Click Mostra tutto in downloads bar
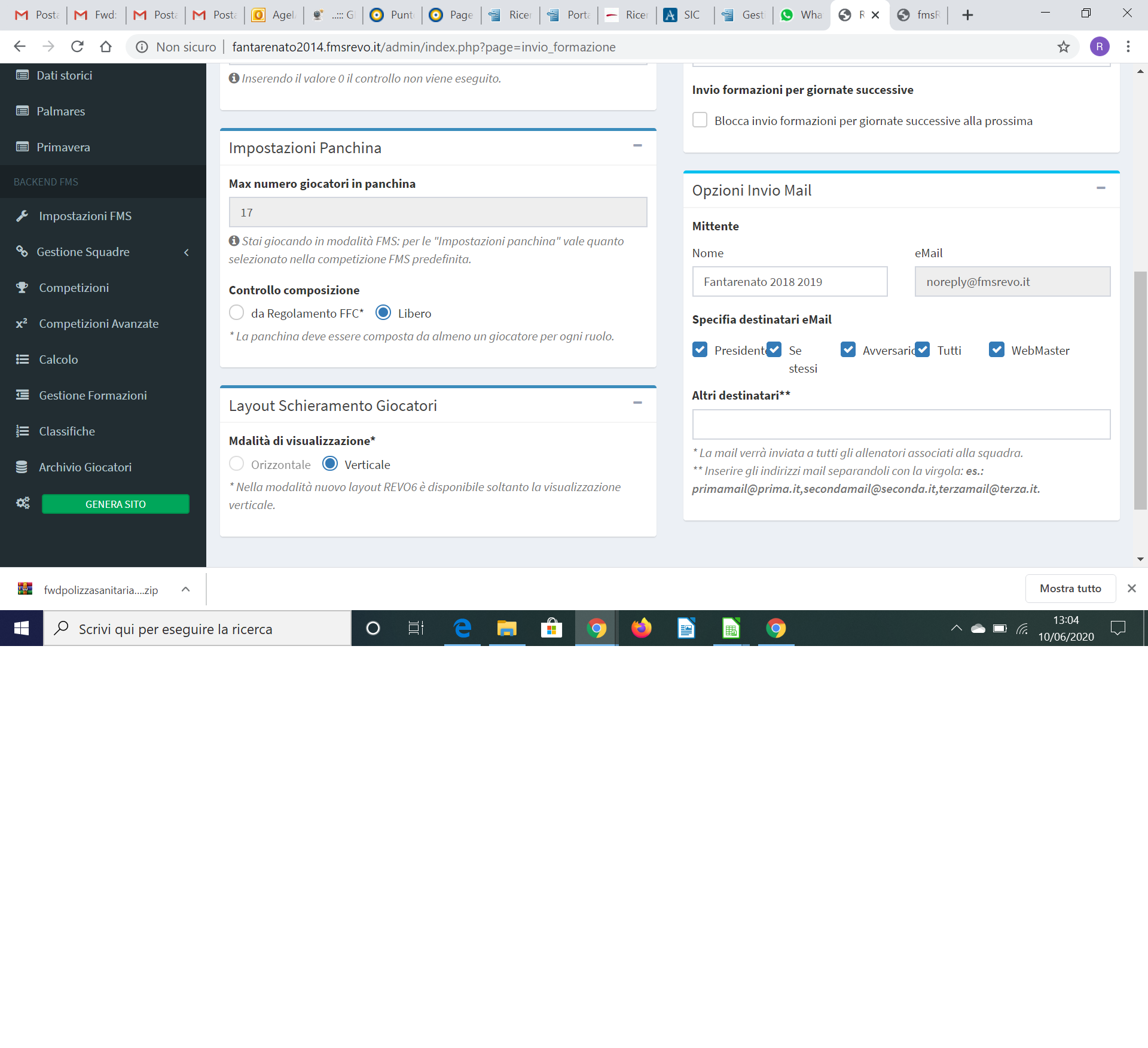 point(1070,589)
